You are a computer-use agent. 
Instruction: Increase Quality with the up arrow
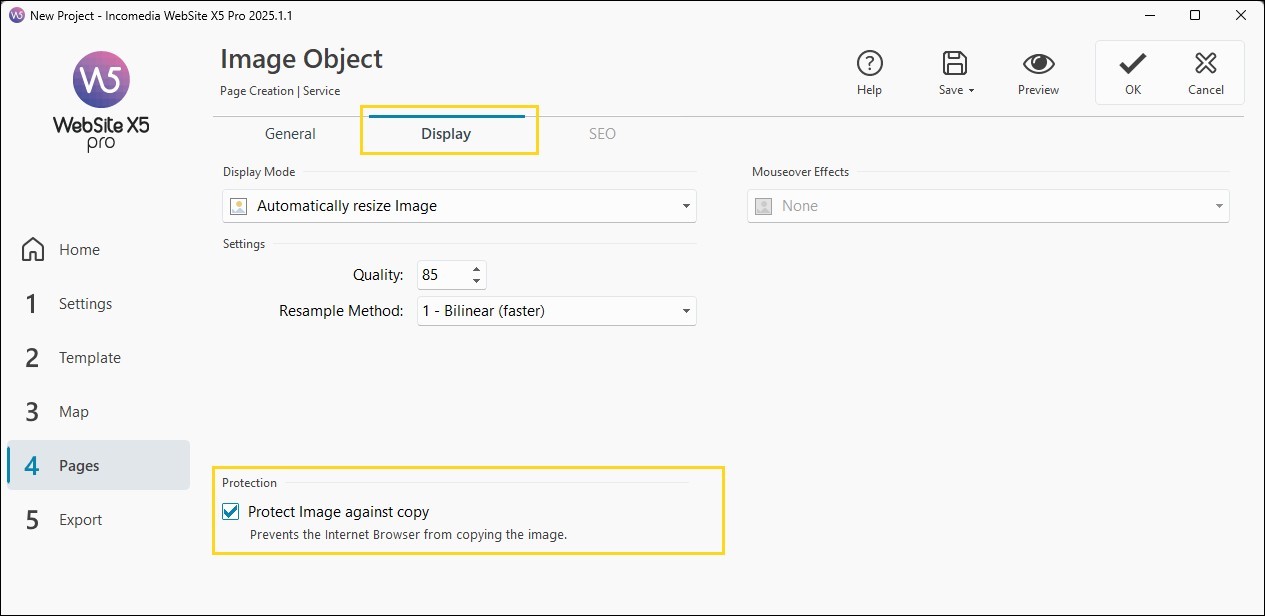coord(477,268)
